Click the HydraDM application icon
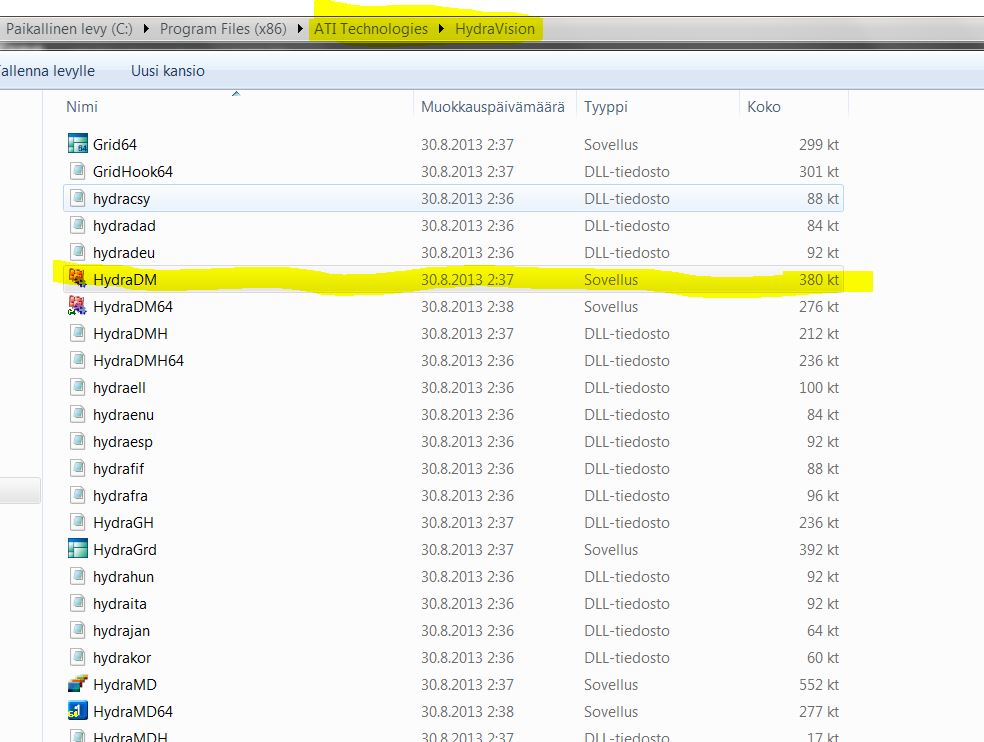 [x=78, y=279]
